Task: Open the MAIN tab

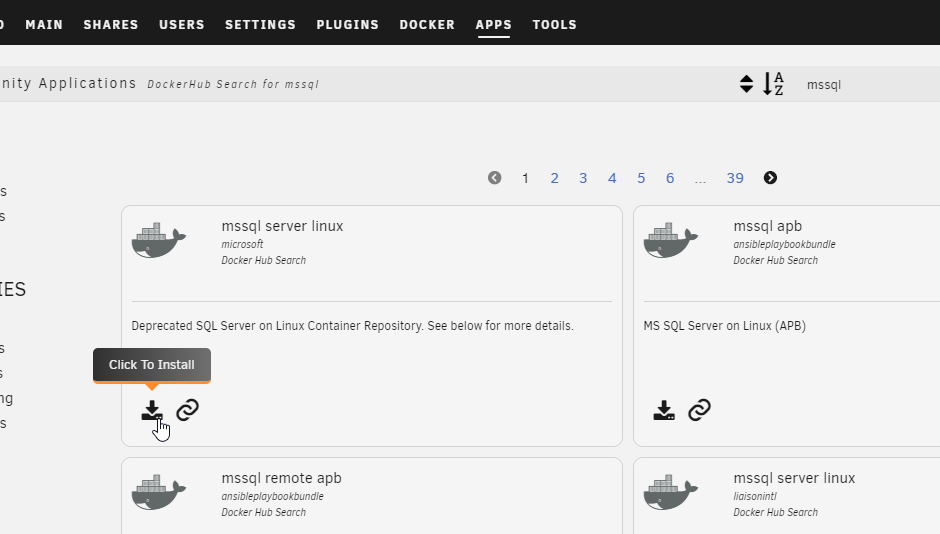Action: (44, 25)
